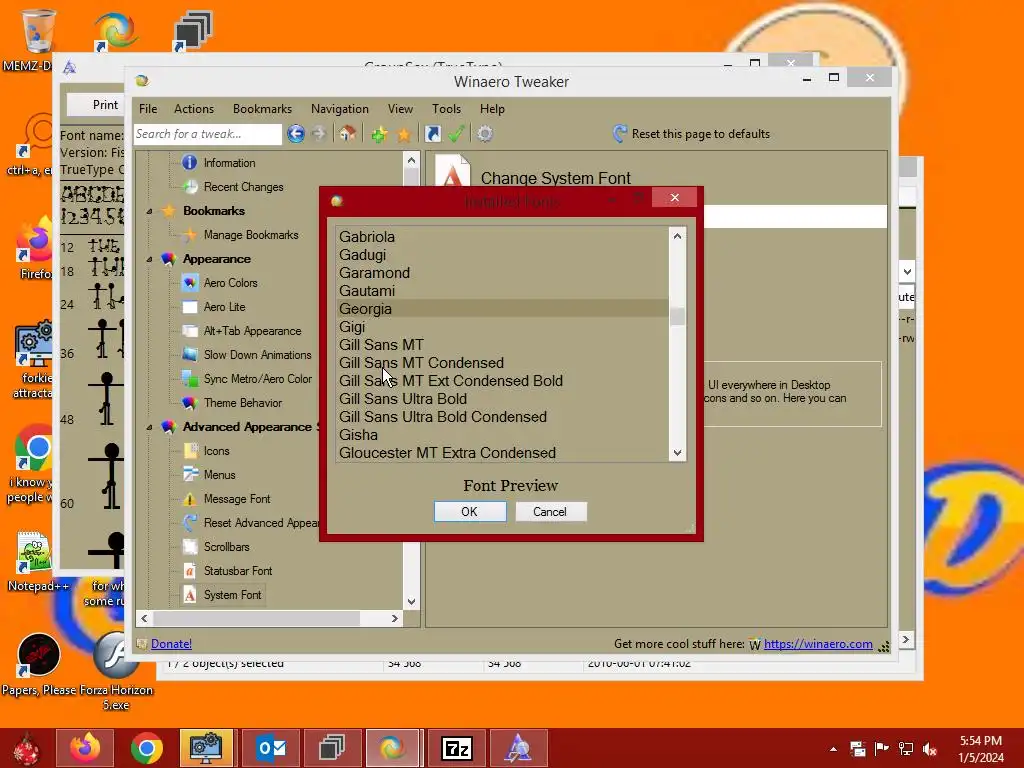
Task: Select Slow Down Animations tree item
Action: [257, 355]
